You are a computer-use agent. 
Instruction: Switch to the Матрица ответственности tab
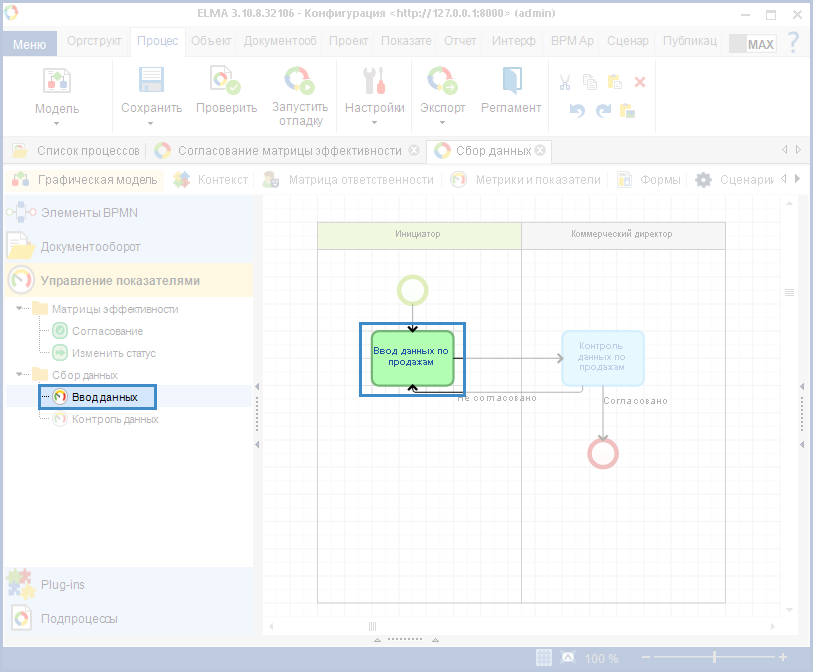360,180
